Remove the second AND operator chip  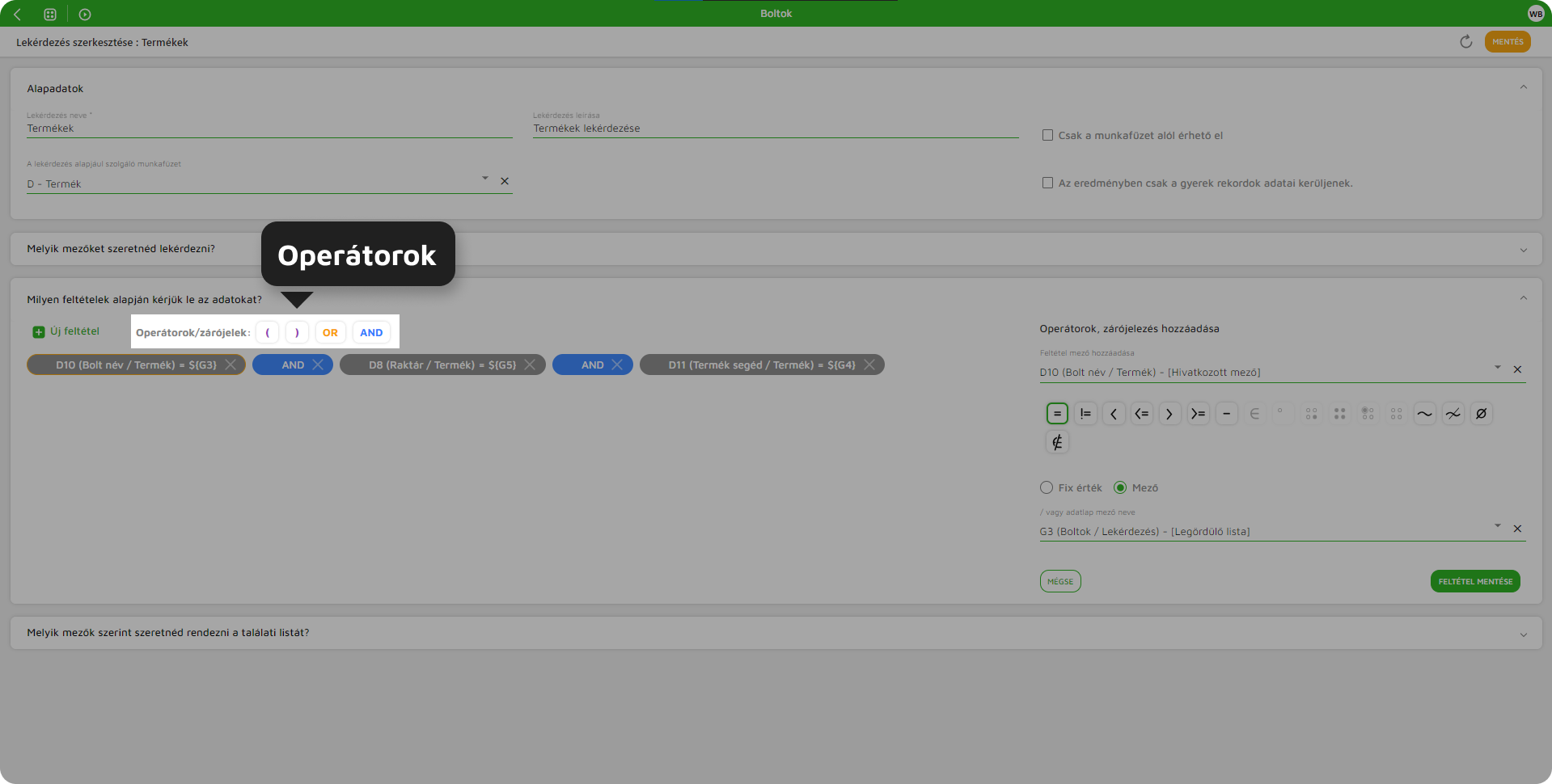617,365
